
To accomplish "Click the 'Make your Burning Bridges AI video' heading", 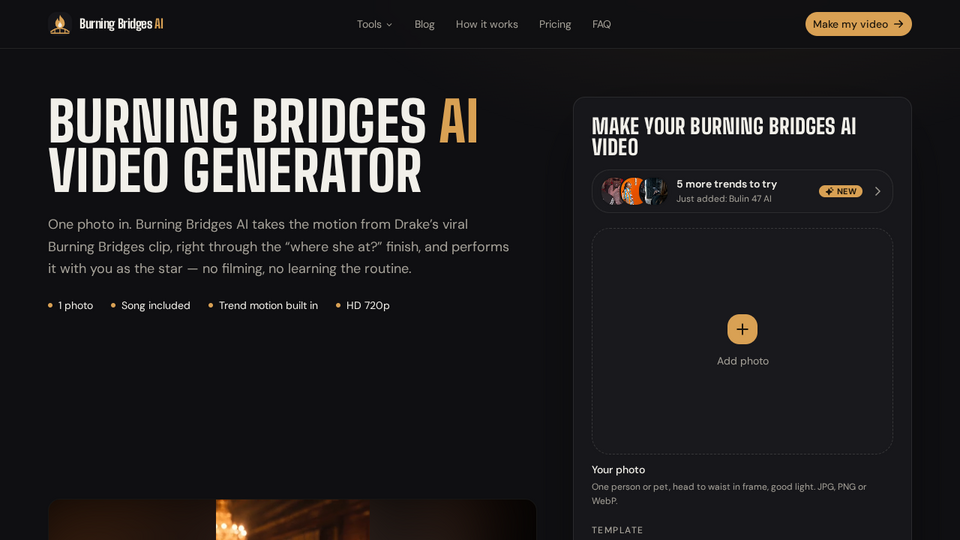I will 724,137.
